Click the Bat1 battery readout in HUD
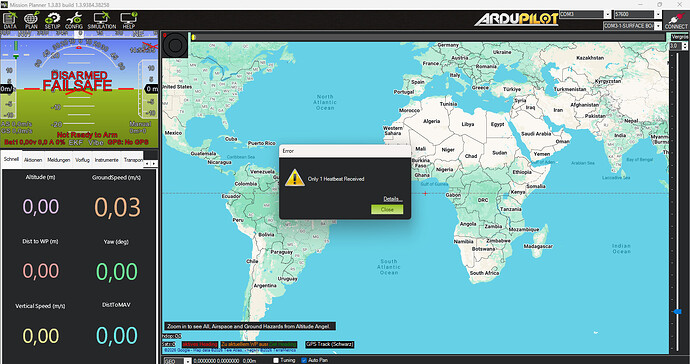This screenshot has height=364, width=690. coord(34,142)
